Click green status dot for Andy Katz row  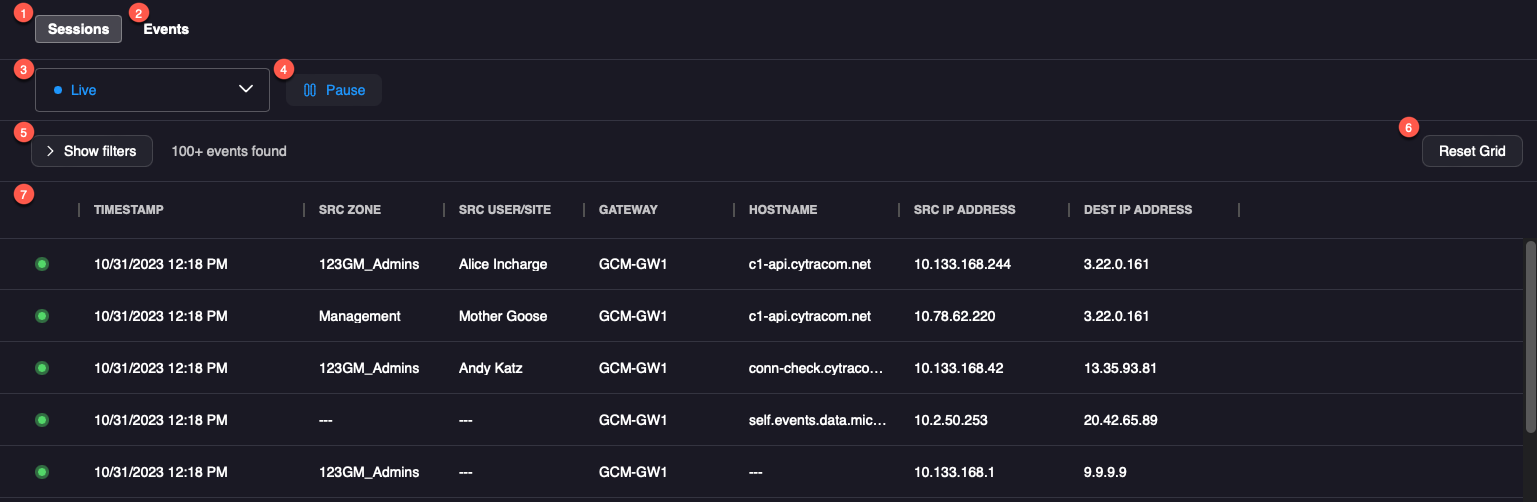coord(42,368)
